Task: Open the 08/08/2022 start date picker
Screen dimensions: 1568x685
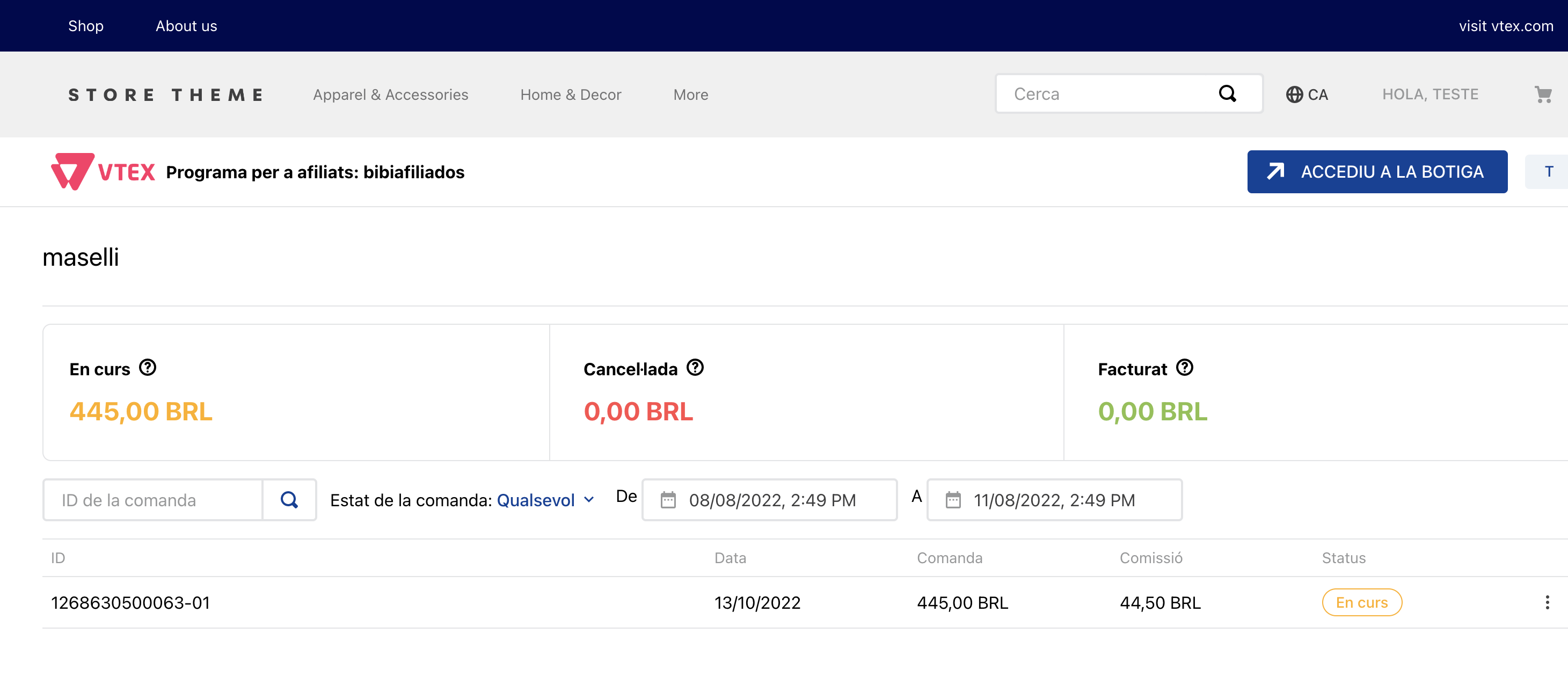Action: 772,500
